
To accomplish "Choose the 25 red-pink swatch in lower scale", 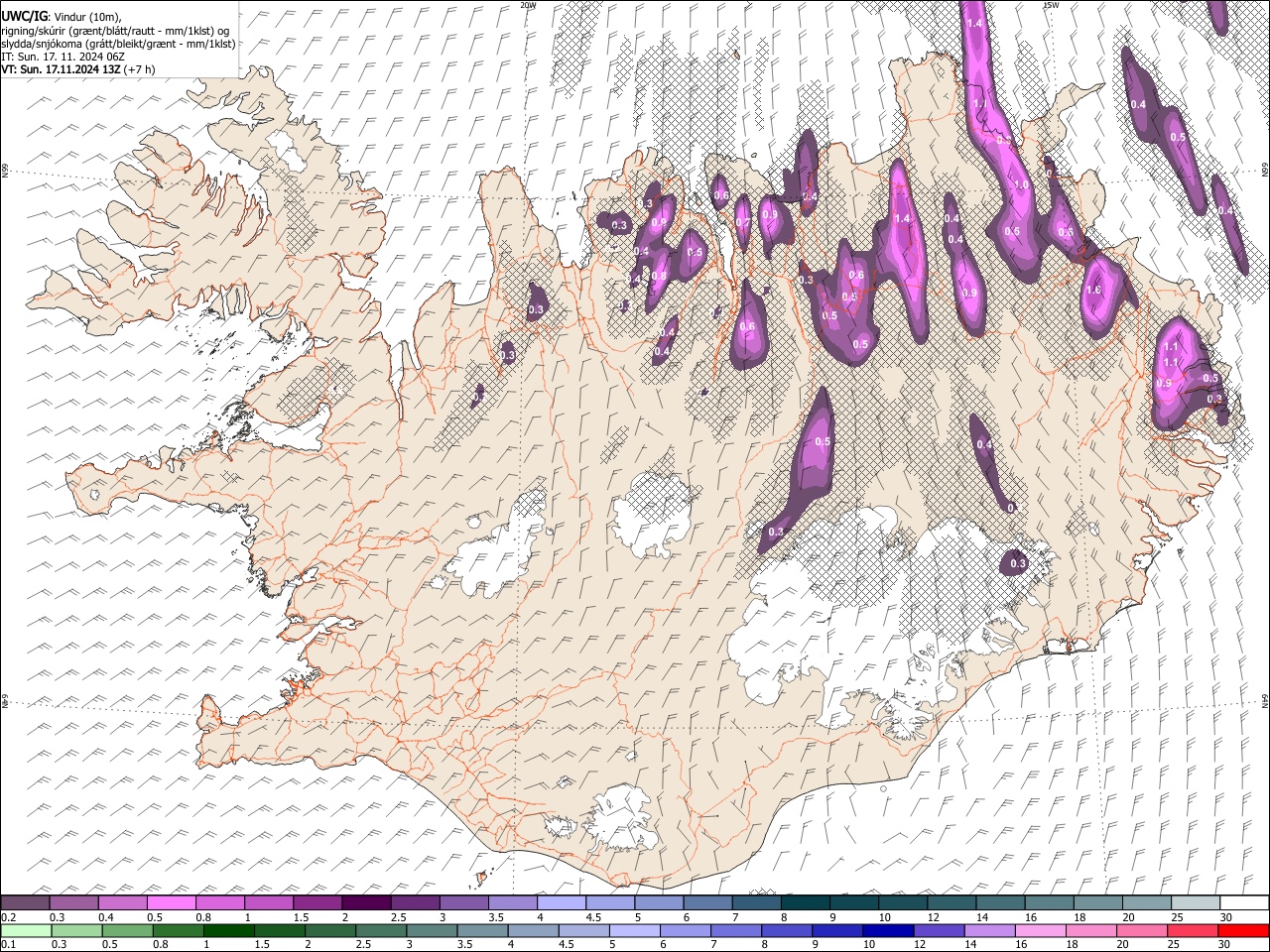I will [x=1193, y=930].
